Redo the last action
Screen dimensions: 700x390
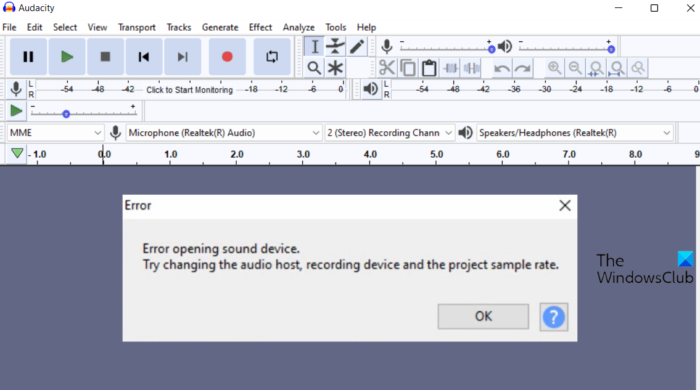click(523, 68)
